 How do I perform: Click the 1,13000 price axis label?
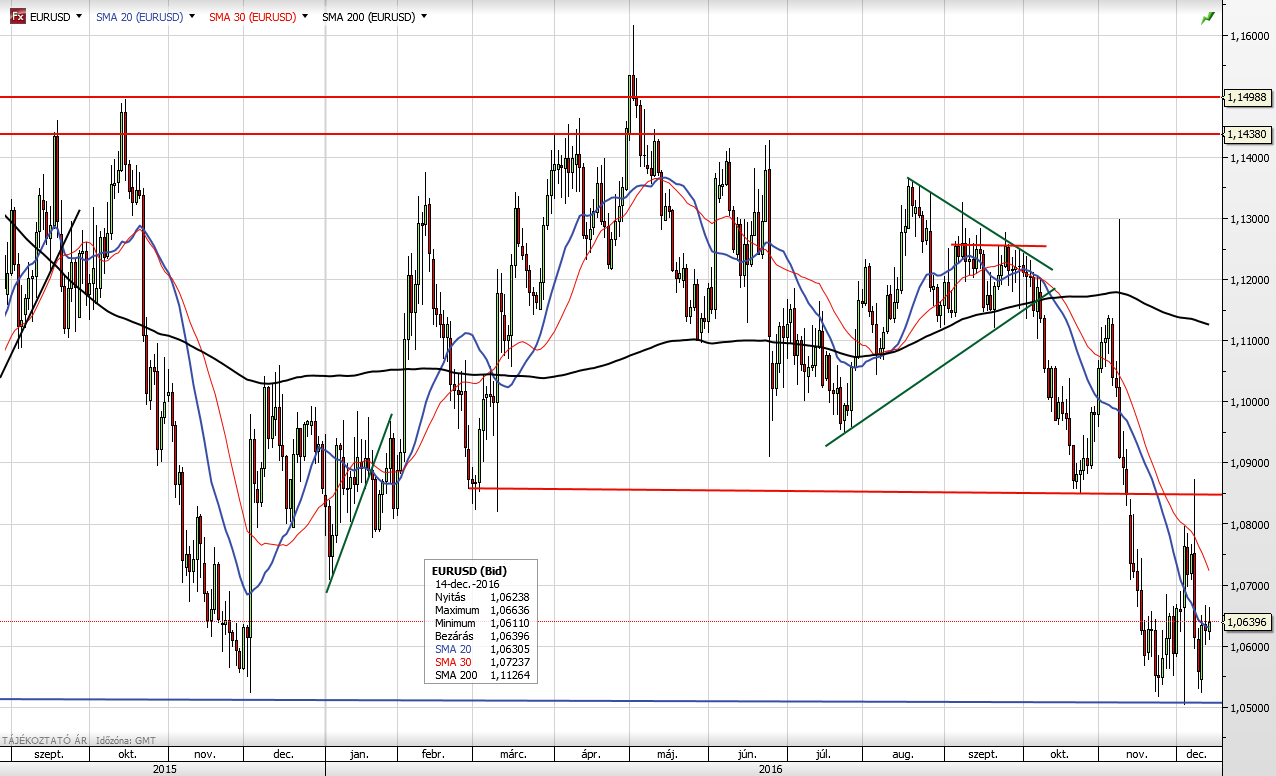(1250, 219)
